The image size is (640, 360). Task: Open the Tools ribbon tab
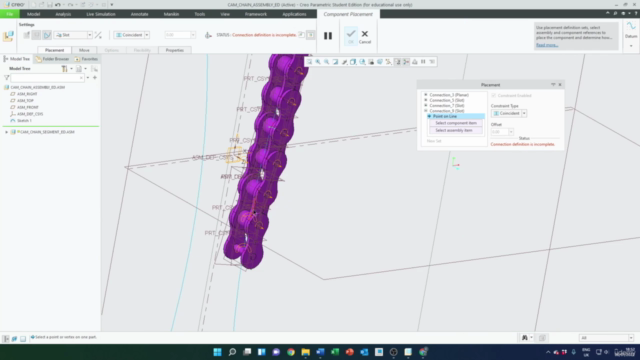[200, 14]
